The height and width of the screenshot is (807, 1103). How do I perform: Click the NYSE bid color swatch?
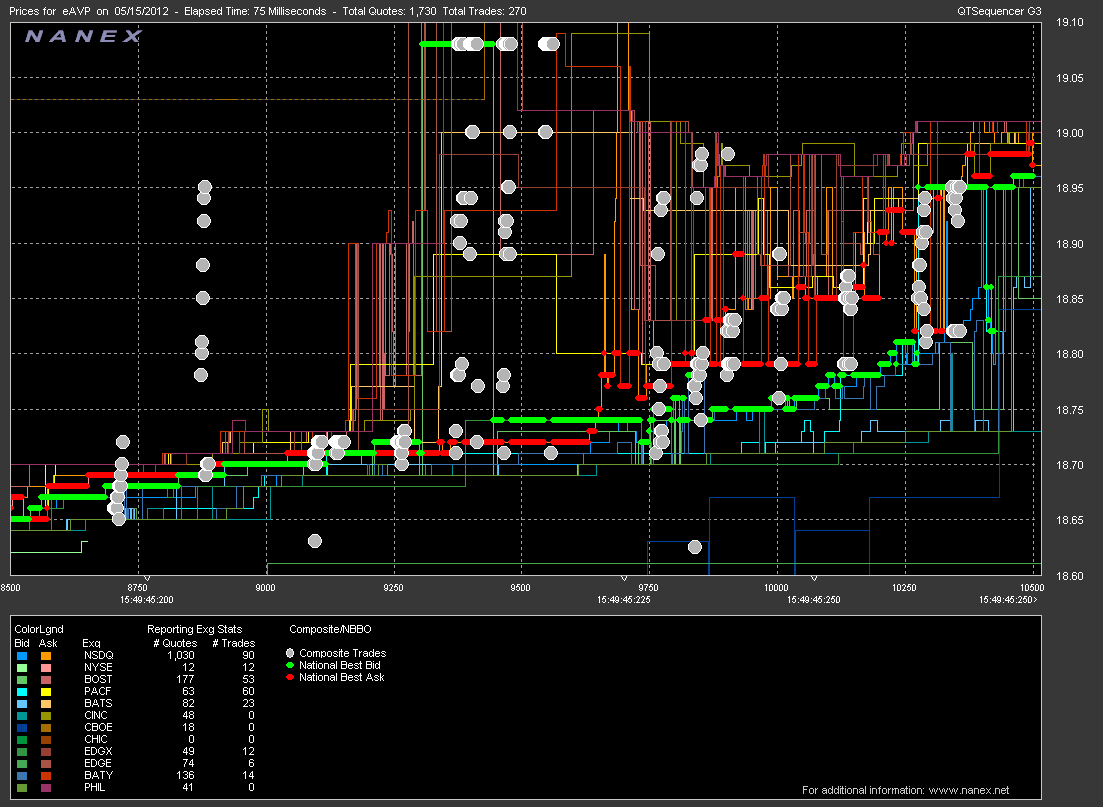click(23, 668)
